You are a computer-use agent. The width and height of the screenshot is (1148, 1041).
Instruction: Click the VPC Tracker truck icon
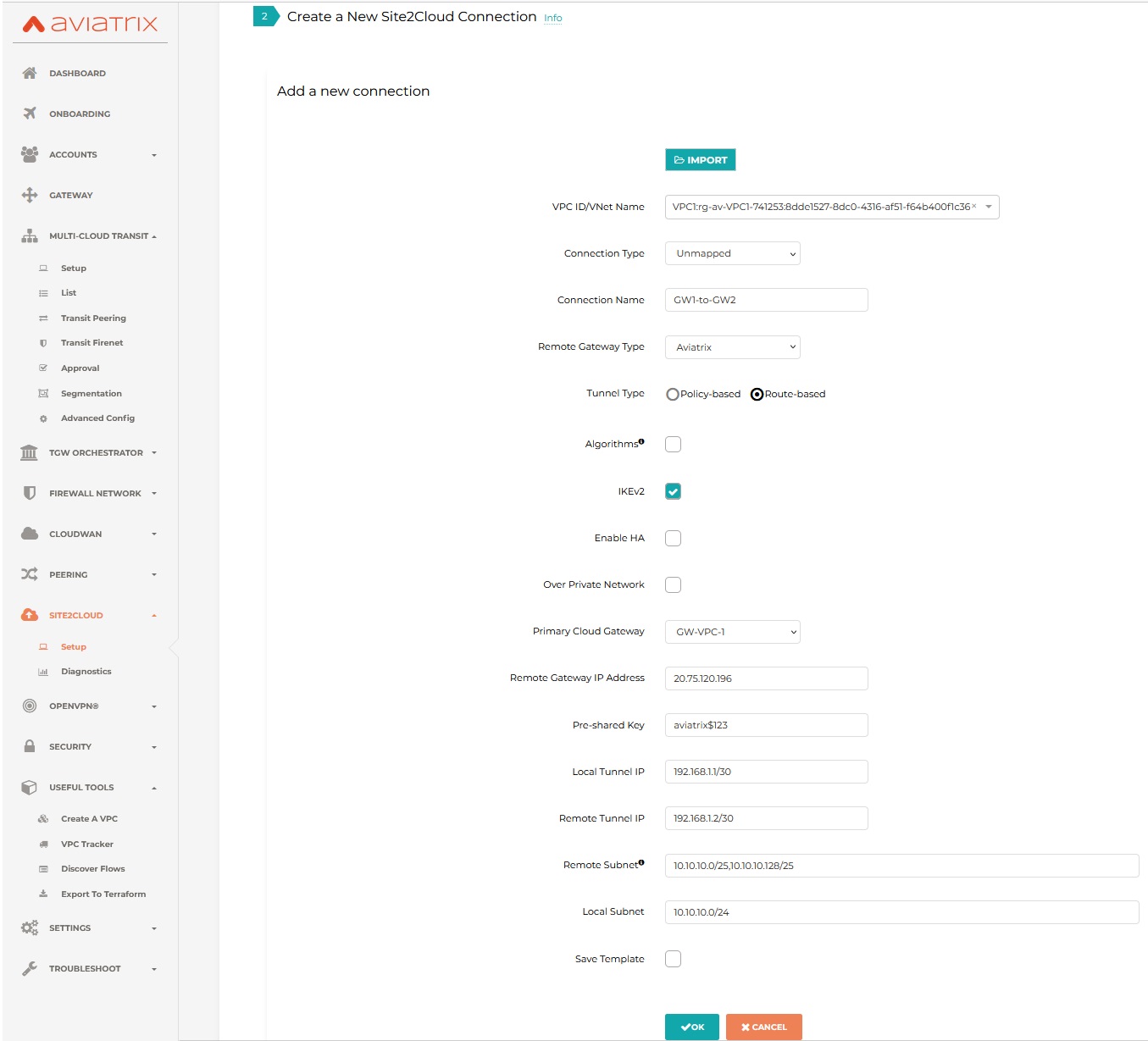[x=43, y=844]
